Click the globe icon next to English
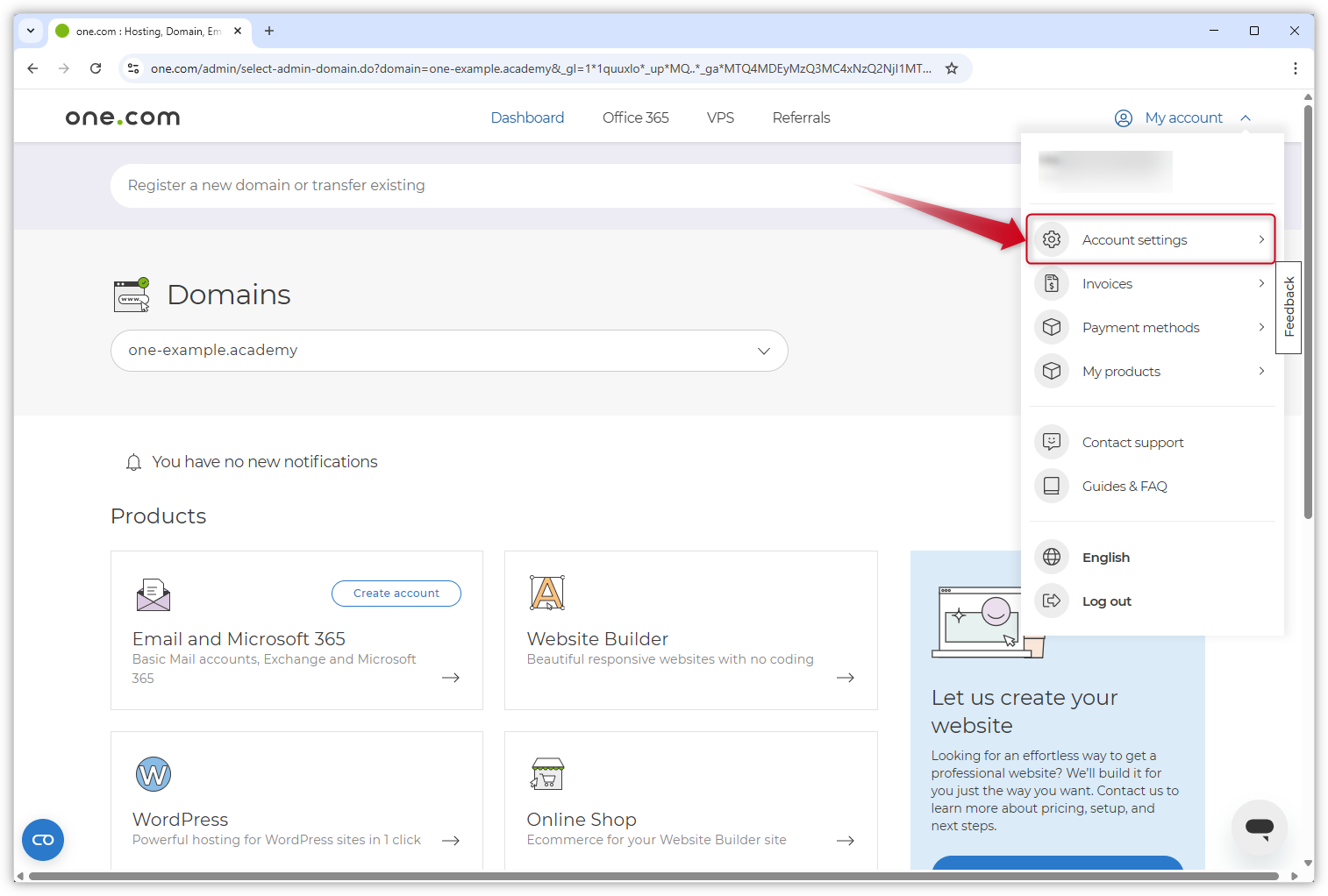The width and height of the screenshot is (1328, 896). coord(1052,557)
